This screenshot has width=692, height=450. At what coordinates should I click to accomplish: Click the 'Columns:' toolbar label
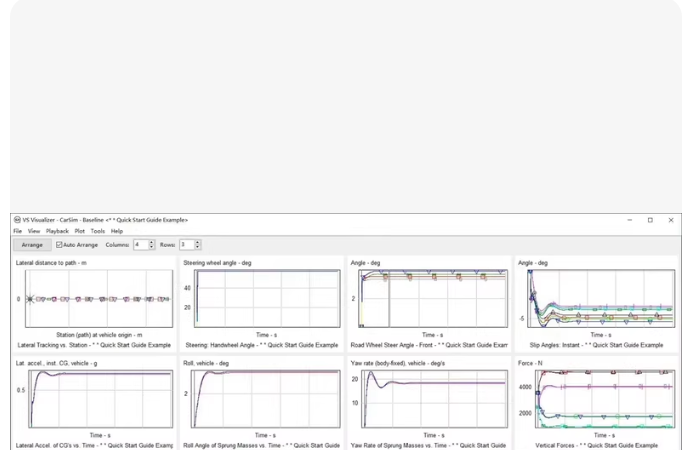pyautogui.click(x=117, y=245)
